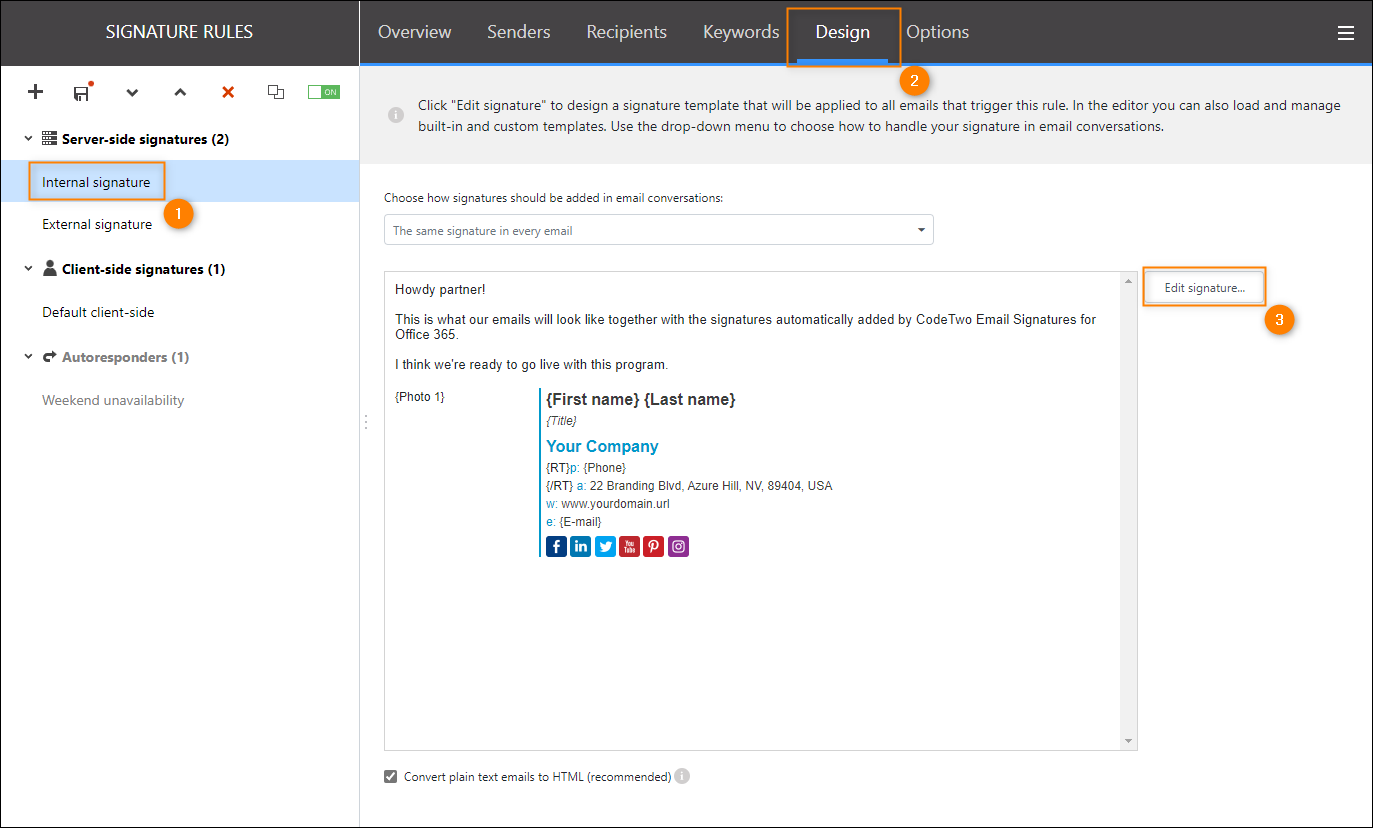Click the Edit signature button
Screen dimensions: 1373x828
pyautogui.click(x=1204, y=288)
